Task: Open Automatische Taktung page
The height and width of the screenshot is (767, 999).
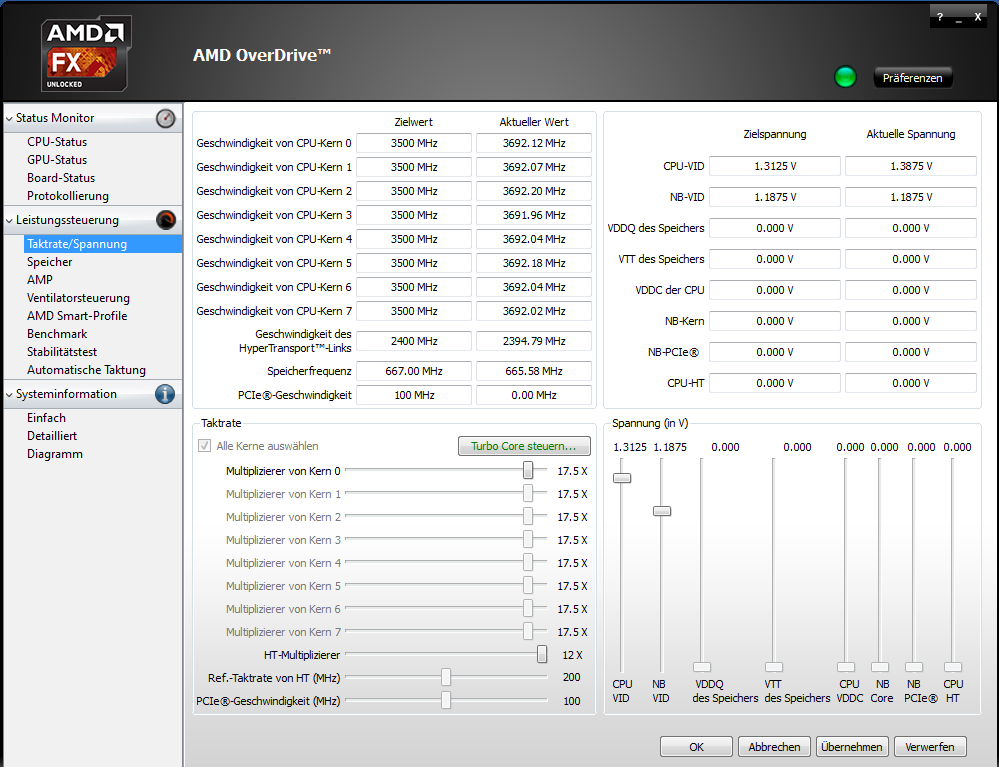Action: [x=86, y=370]
